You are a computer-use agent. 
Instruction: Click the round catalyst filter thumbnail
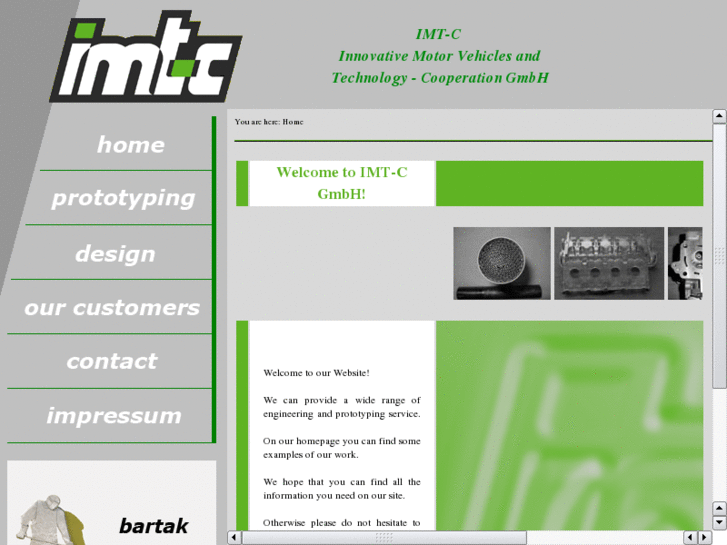click(502, 263)
